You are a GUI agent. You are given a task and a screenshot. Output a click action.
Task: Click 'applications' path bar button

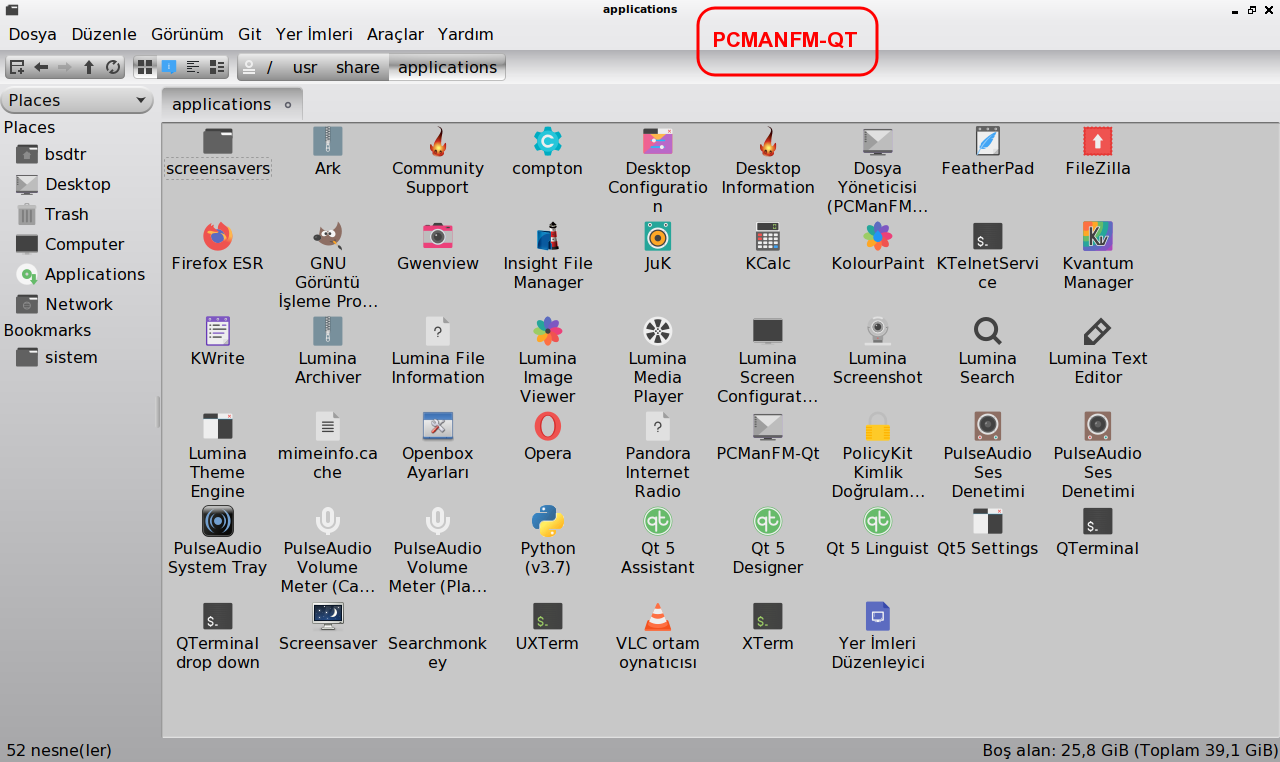[447, 67]
